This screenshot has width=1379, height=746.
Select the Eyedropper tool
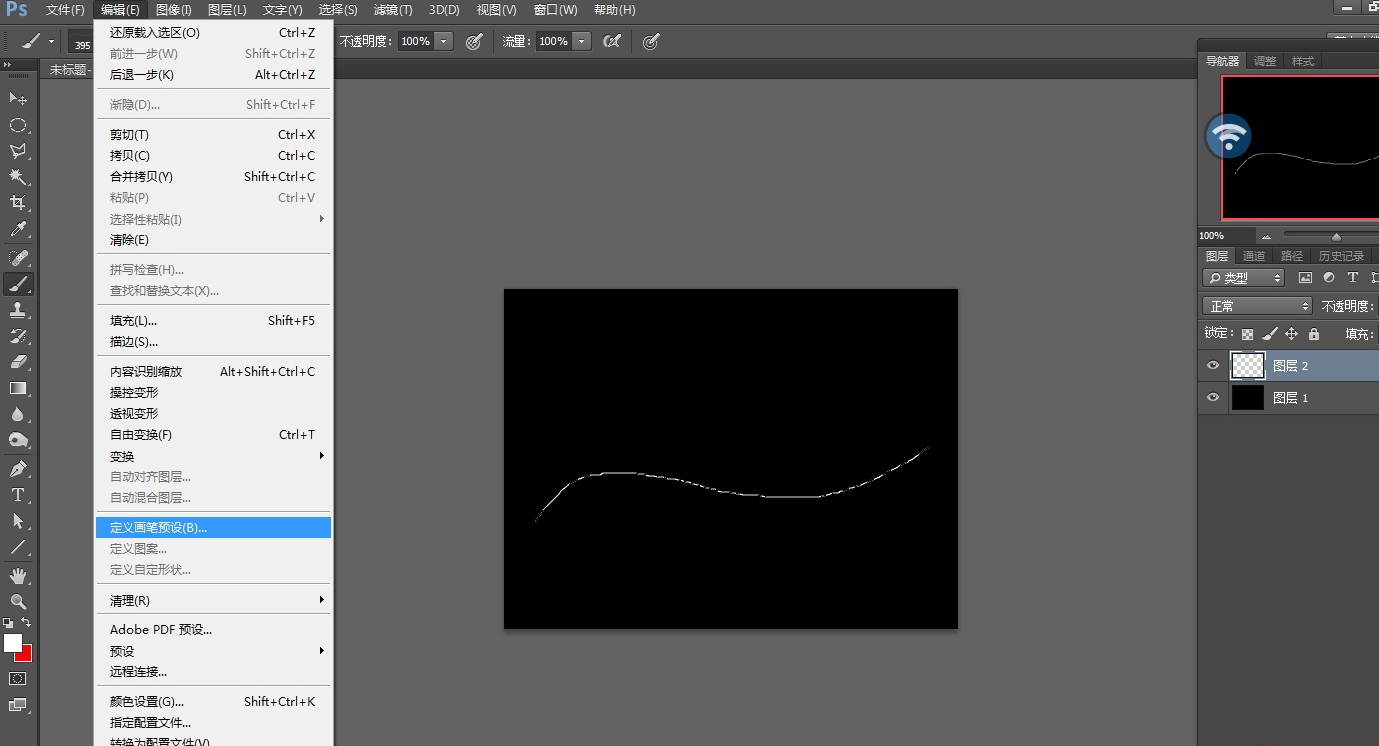coord(18,230)
